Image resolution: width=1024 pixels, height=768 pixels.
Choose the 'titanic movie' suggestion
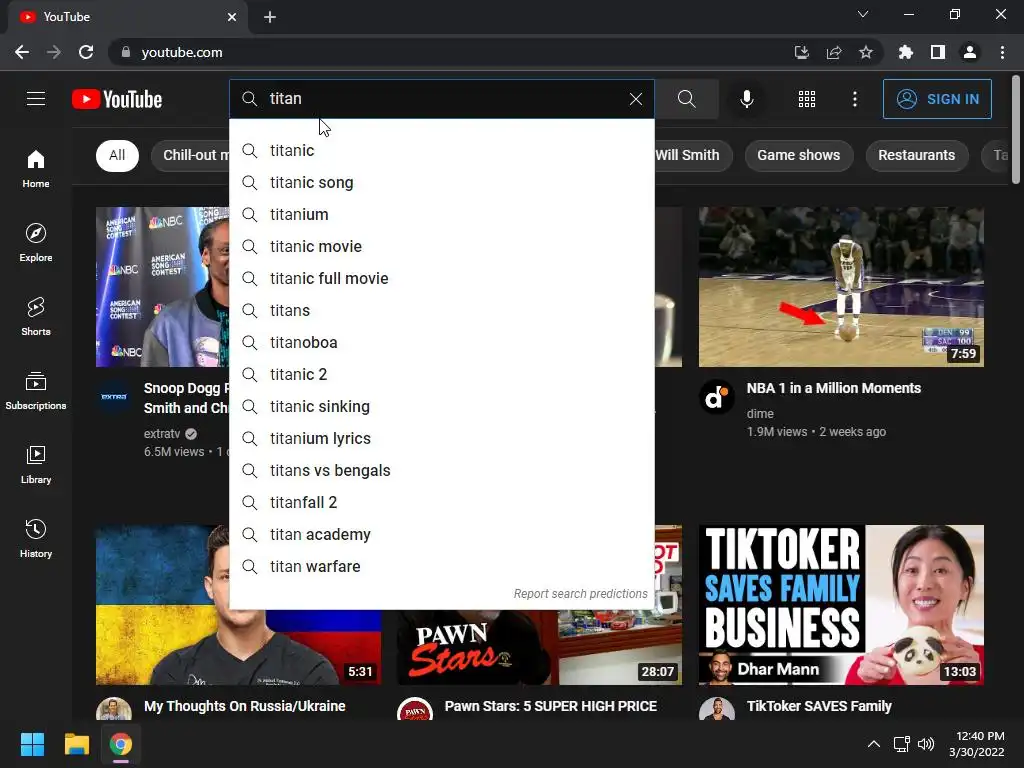click(441, 247)
